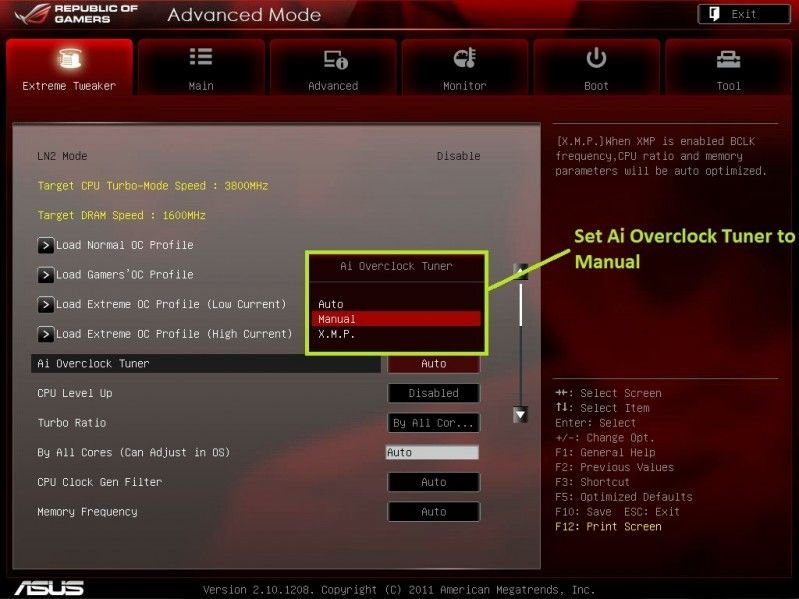Viewport: 799px width, 599px height.
Task: Load Normal OC Profile
Action: coord(125,245)
